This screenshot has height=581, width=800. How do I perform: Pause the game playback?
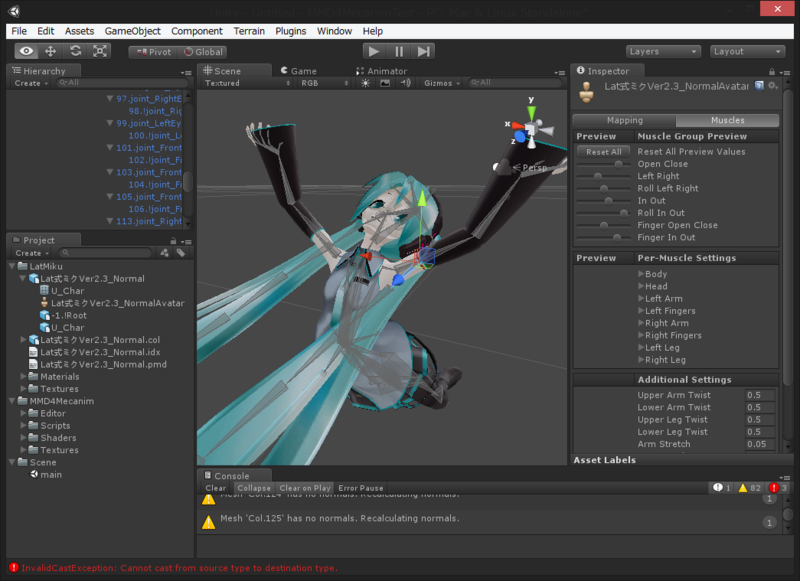click(399, 52)
